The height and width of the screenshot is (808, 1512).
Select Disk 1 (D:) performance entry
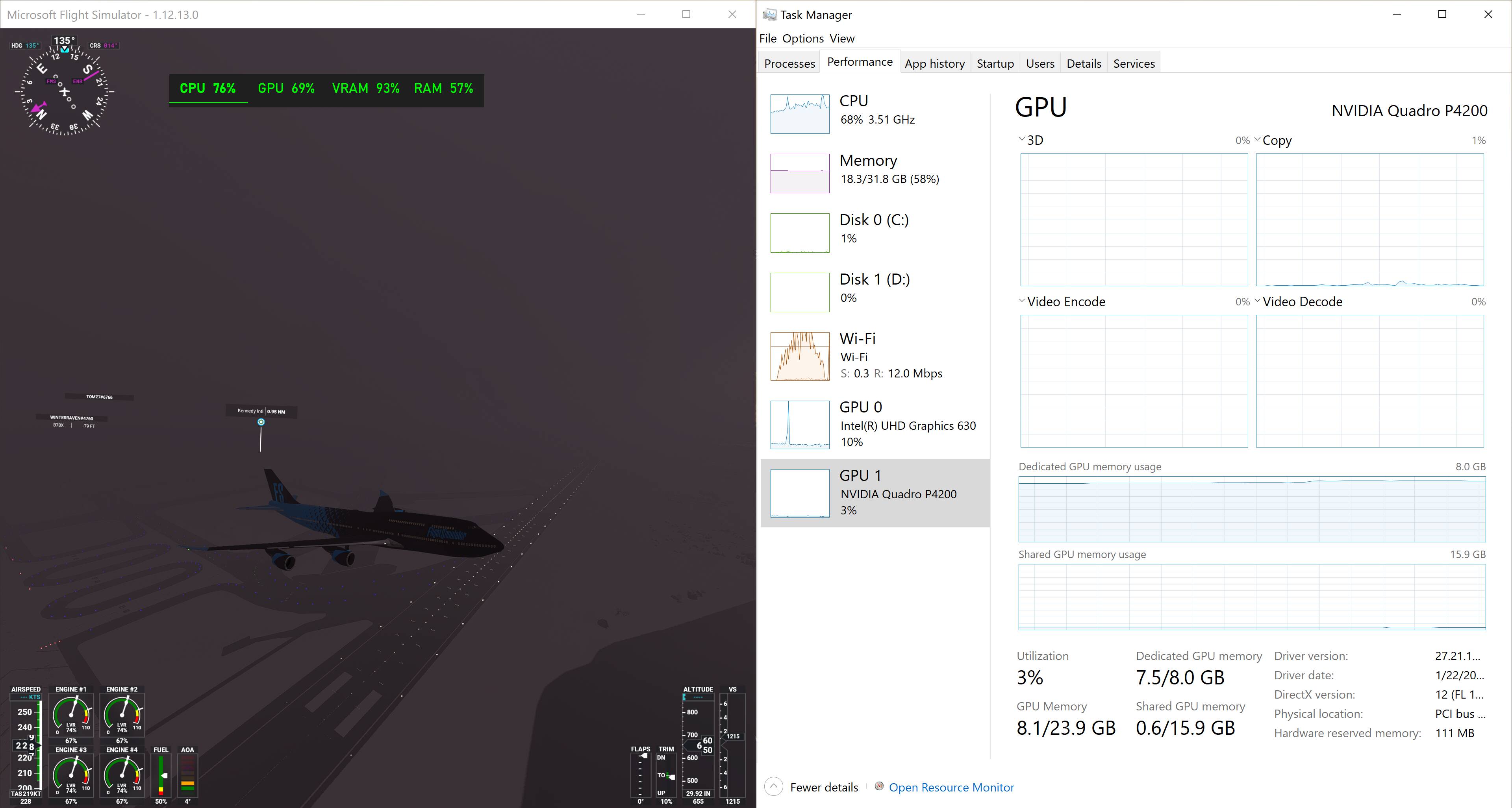[x=875, y=292]
